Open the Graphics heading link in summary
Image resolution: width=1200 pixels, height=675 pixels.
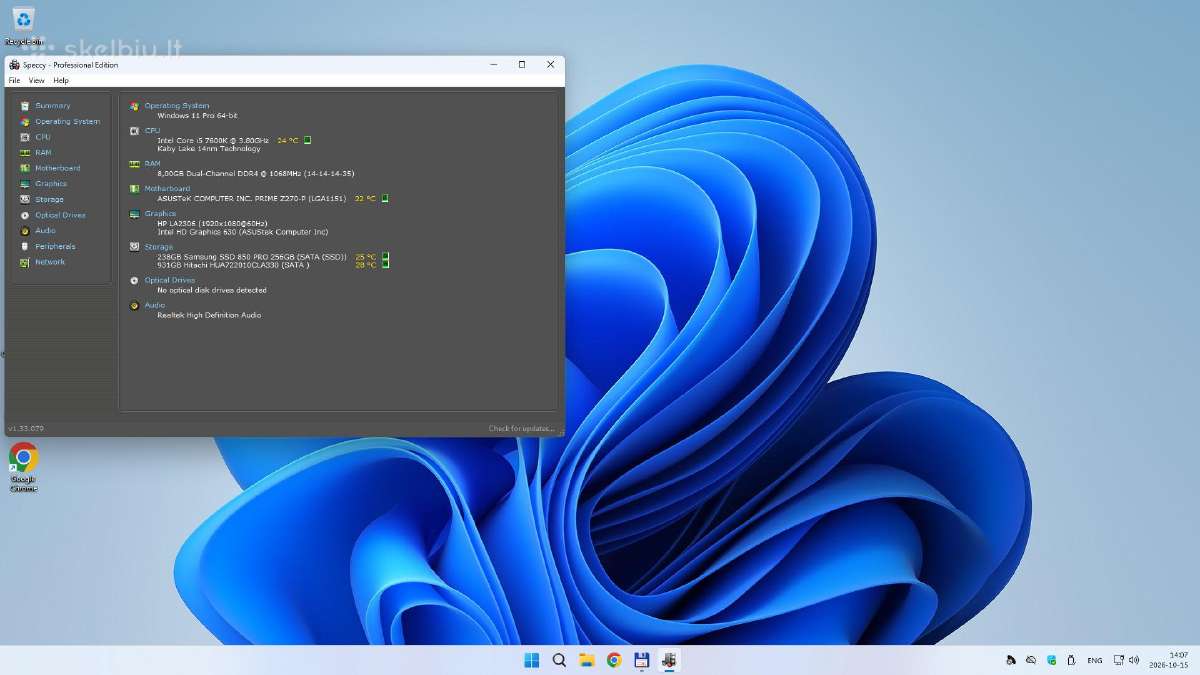pyautogui.click(x=160, y=214)
